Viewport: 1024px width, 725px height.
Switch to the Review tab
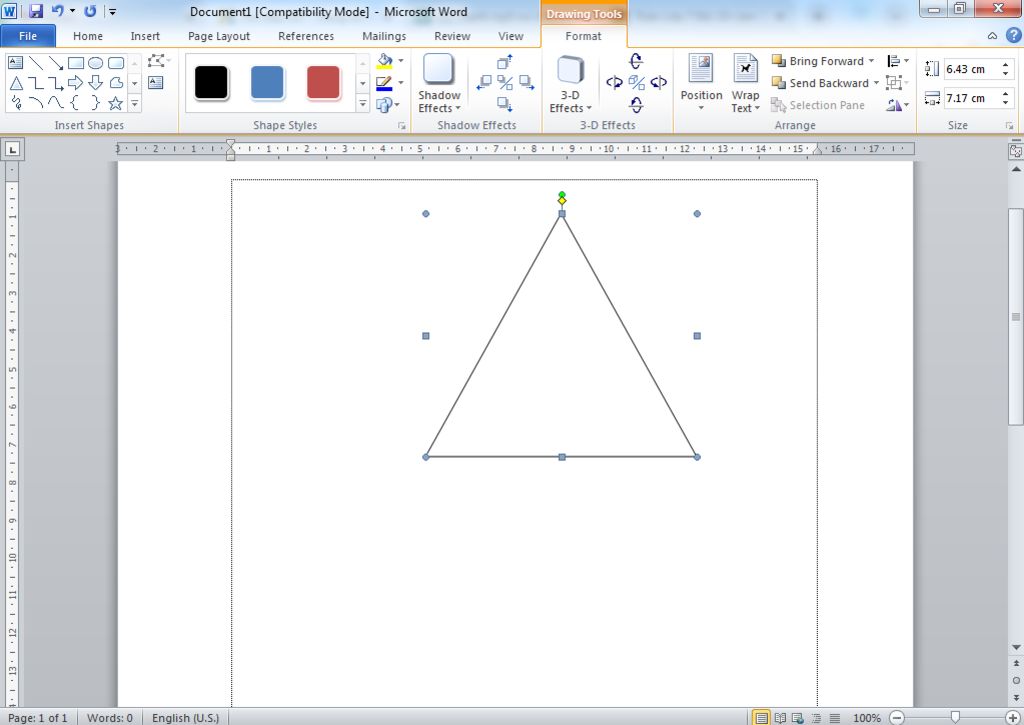coord(452,36)
